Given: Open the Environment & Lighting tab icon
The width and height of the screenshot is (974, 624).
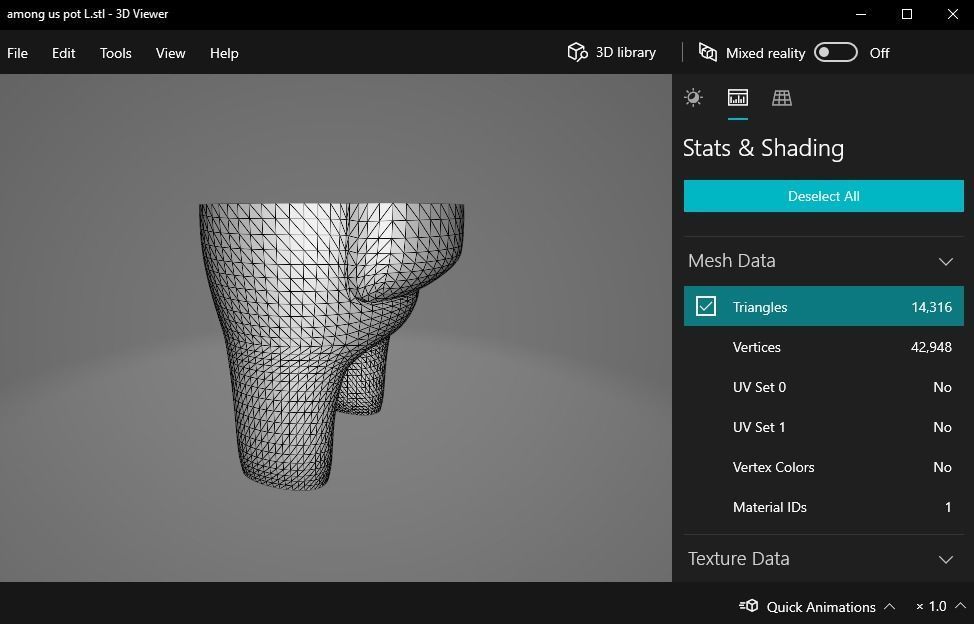Looking at the screenshot, I should 693,97.
